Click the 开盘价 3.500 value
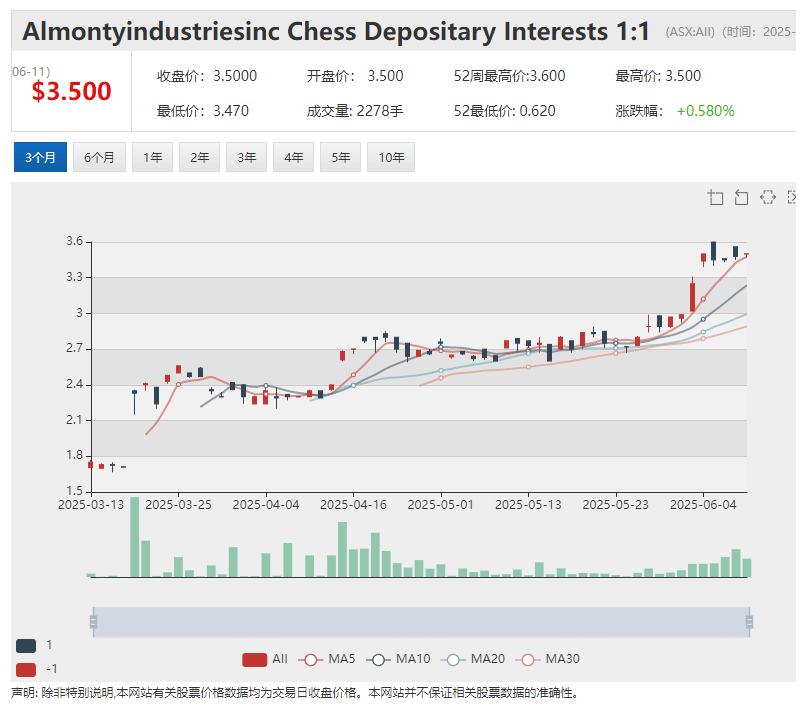809x721 pixels. tap(385, 76)
